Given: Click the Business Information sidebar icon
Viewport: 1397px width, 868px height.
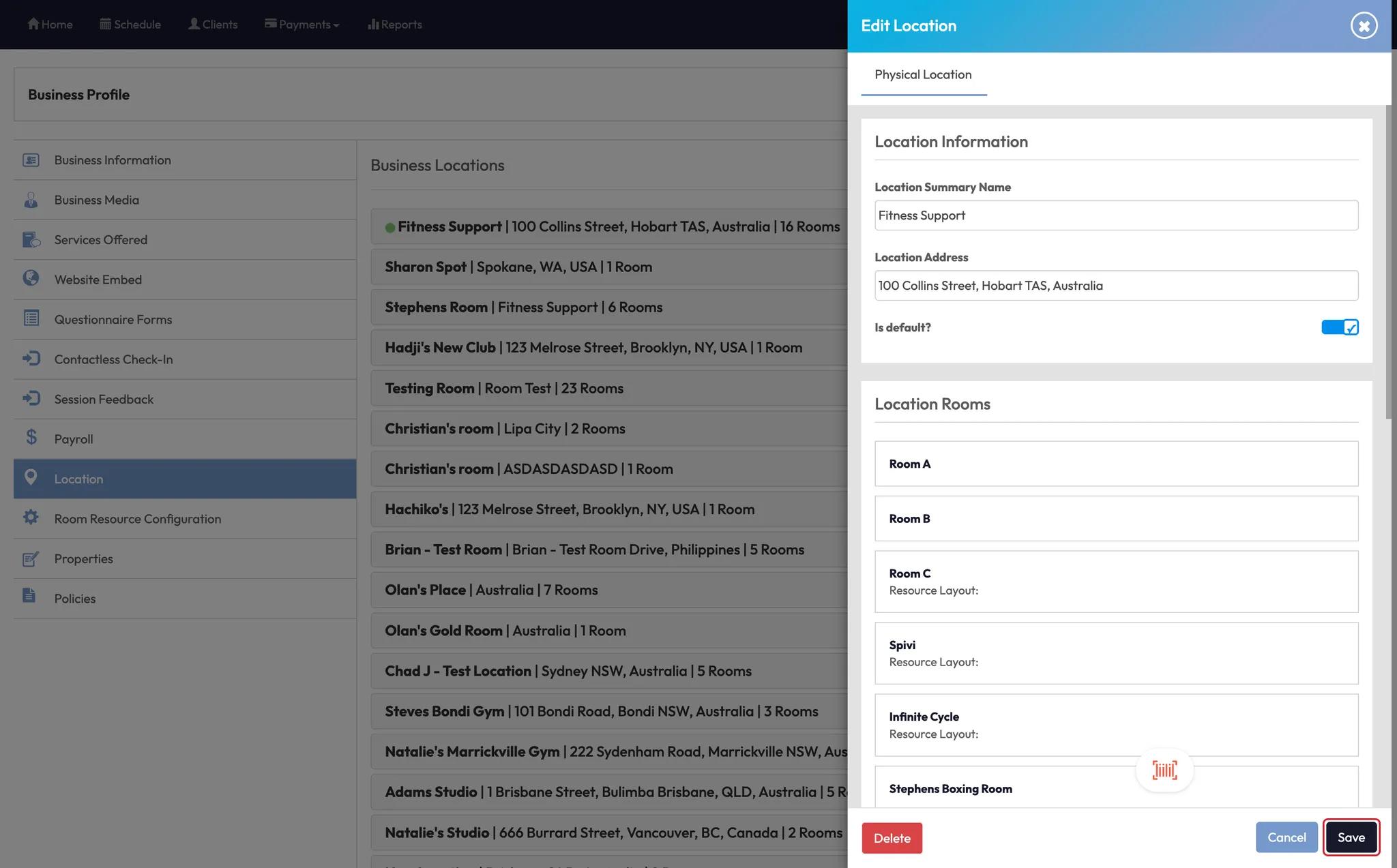Looking at the screenshot, I should coord(31,160).
